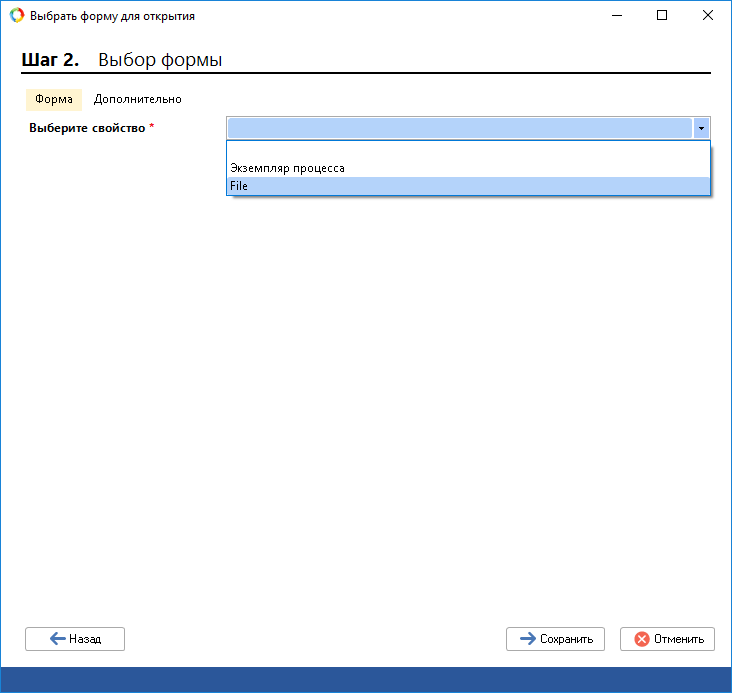Collapse the property list with the dropdown arrow
Viewport: 732px width, 693px height.
point(701,128)
